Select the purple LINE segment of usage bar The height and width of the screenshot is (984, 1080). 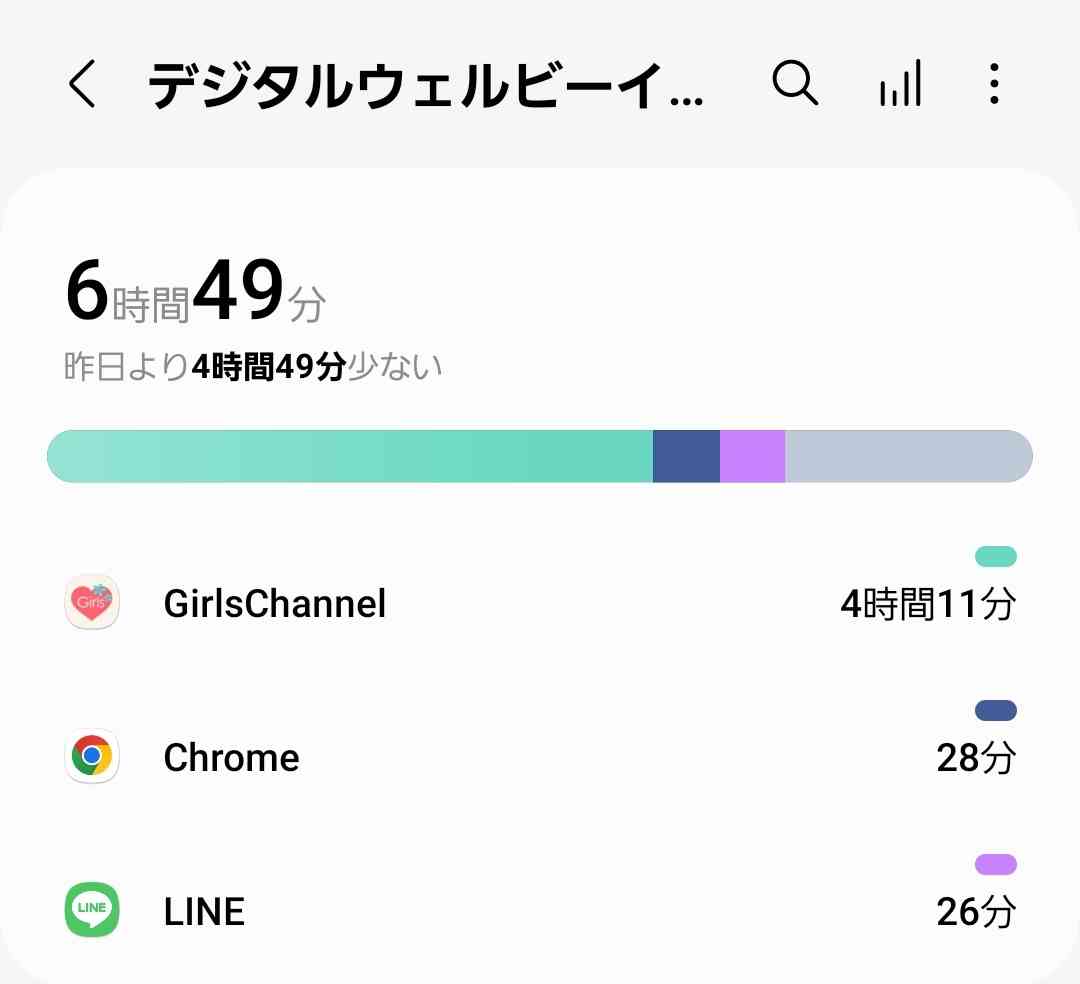coord(752,456)
